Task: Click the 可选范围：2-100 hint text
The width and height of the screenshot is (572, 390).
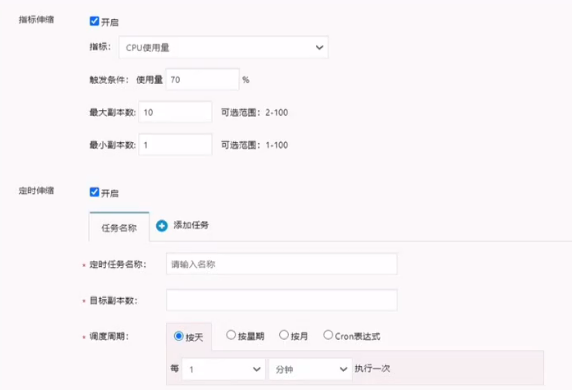Action: tap(255, 112)
